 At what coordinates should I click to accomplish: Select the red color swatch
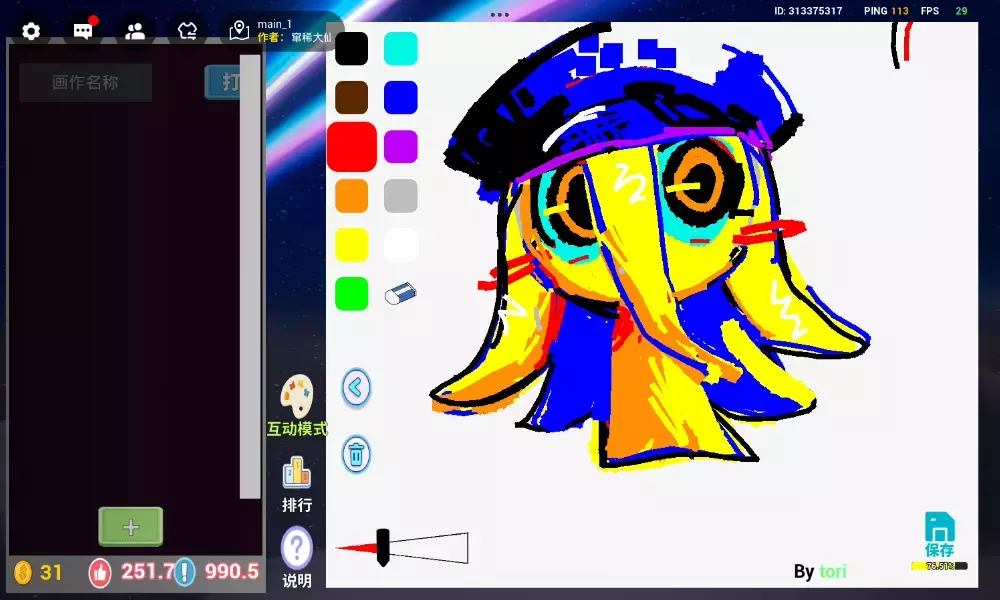click(x=352, y=147)
